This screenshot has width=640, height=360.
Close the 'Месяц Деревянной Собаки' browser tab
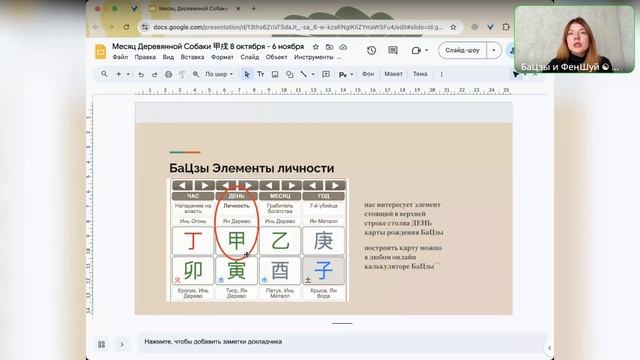pyautogui.click(x=238, y=8)
